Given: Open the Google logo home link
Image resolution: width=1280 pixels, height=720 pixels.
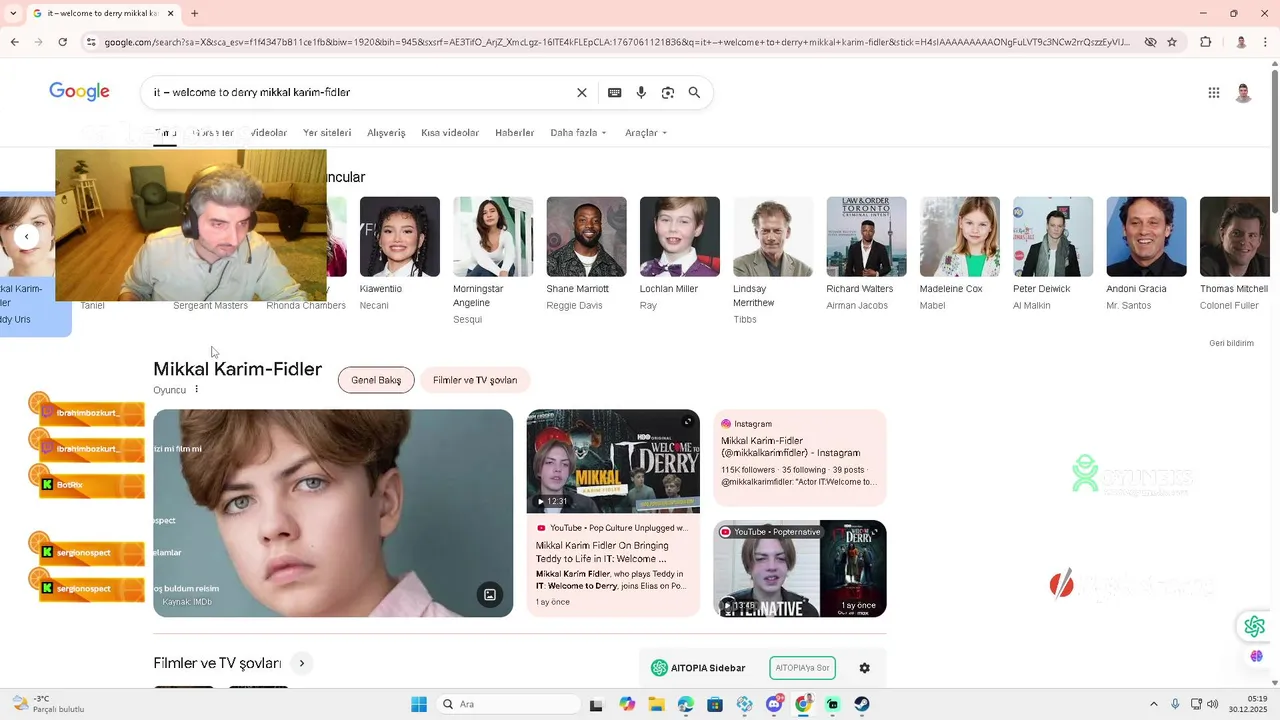Looking at the screenshot, I should coord(79,92).
